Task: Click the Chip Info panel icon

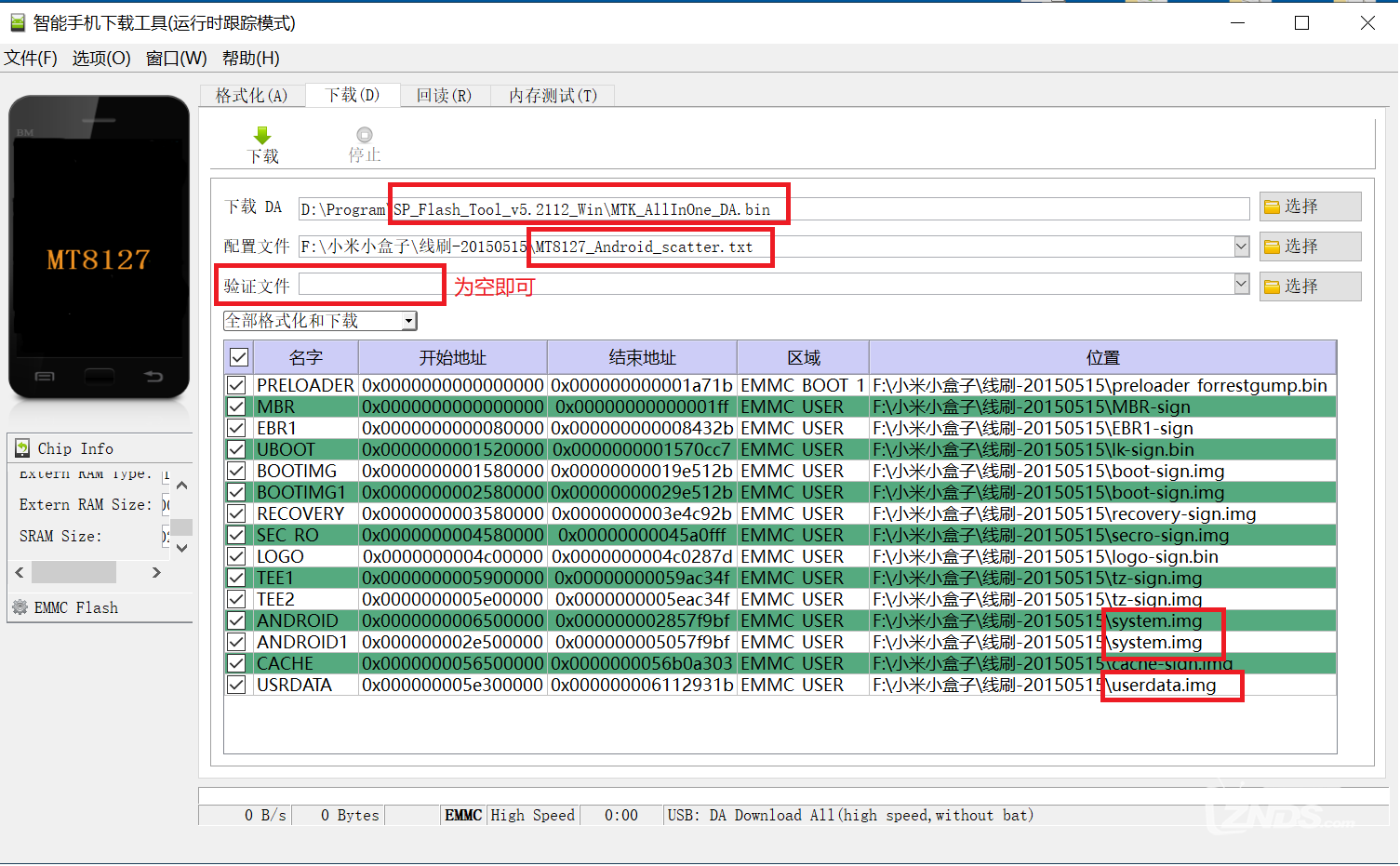Action: [22, 448]
